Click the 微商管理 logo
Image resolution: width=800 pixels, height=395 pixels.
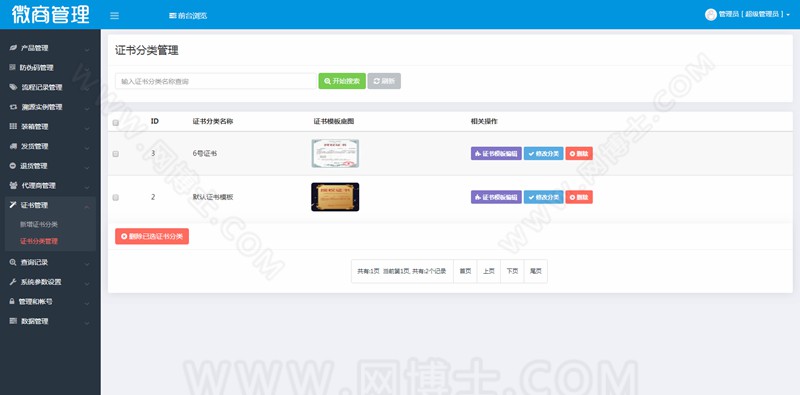click(x=50, y=14)
